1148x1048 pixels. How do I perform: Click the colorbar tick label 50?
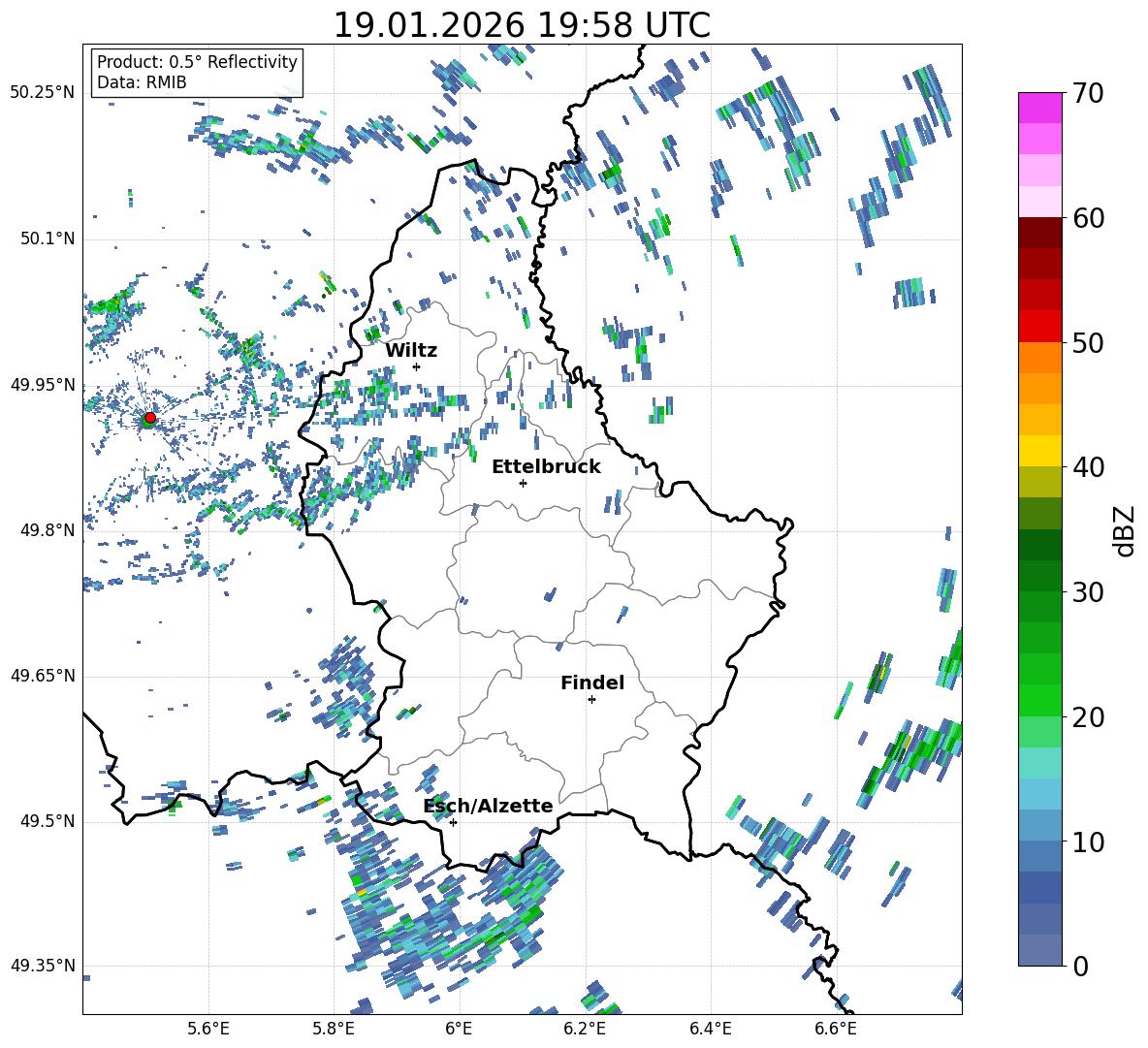point(1087,343)
